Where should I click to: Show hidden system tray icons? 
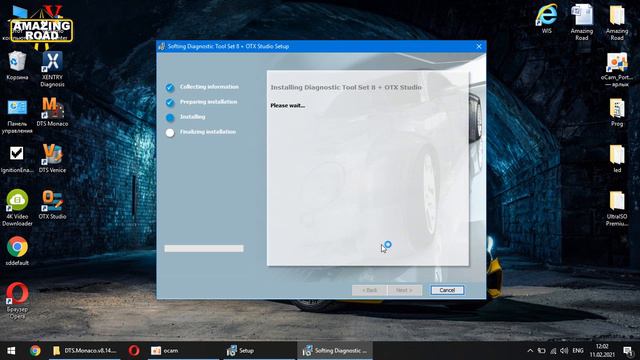coord(530,351)
